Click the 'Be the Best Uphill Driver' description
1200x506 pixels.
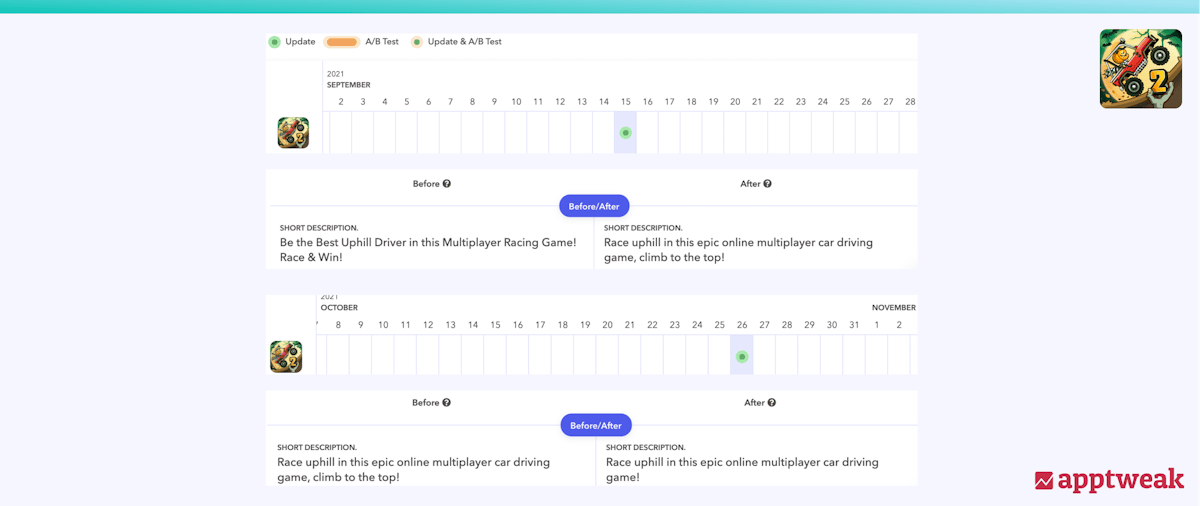coord(428,250)
